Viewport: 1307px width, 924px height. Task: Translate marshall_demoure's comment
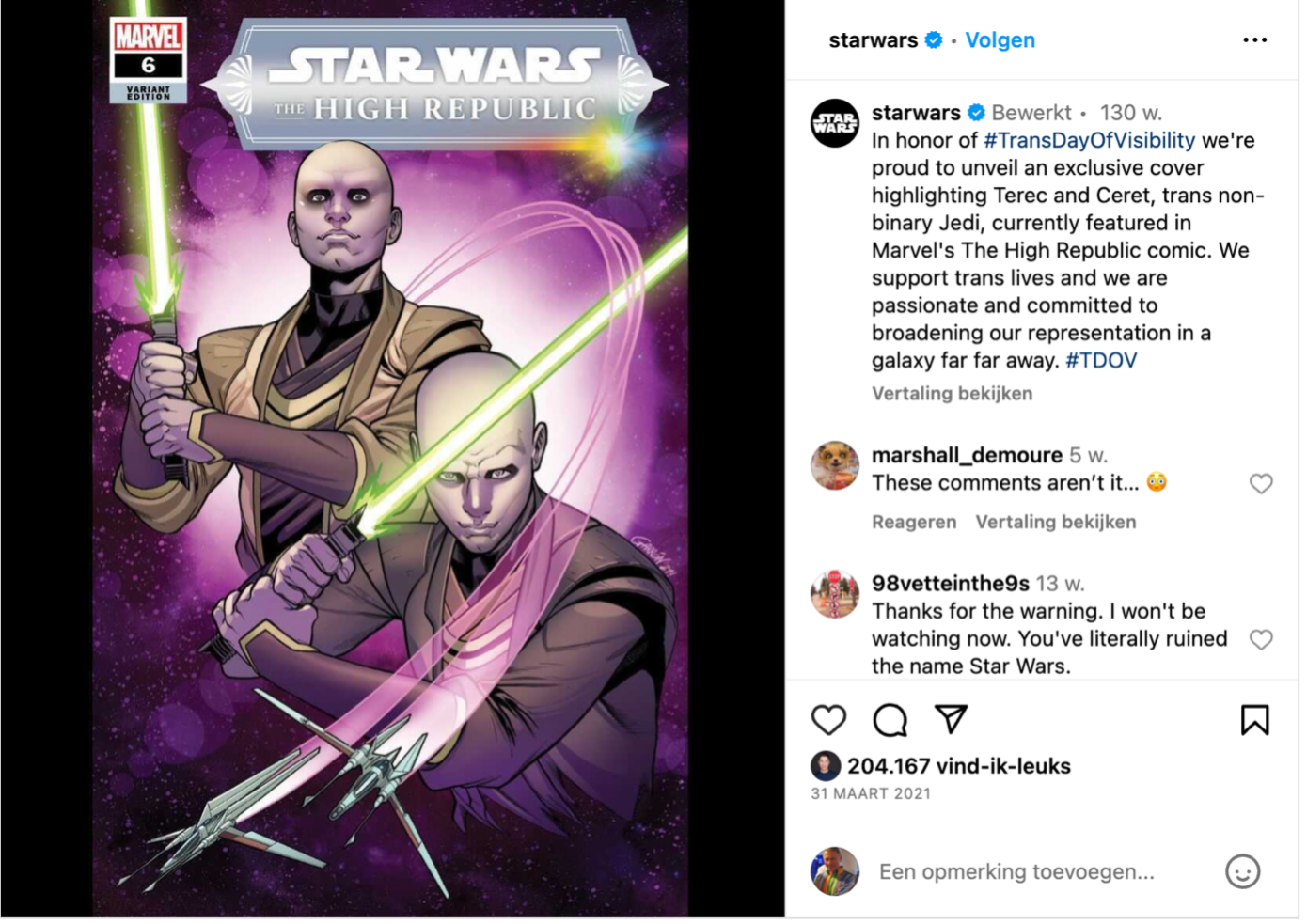point(1055,522)
